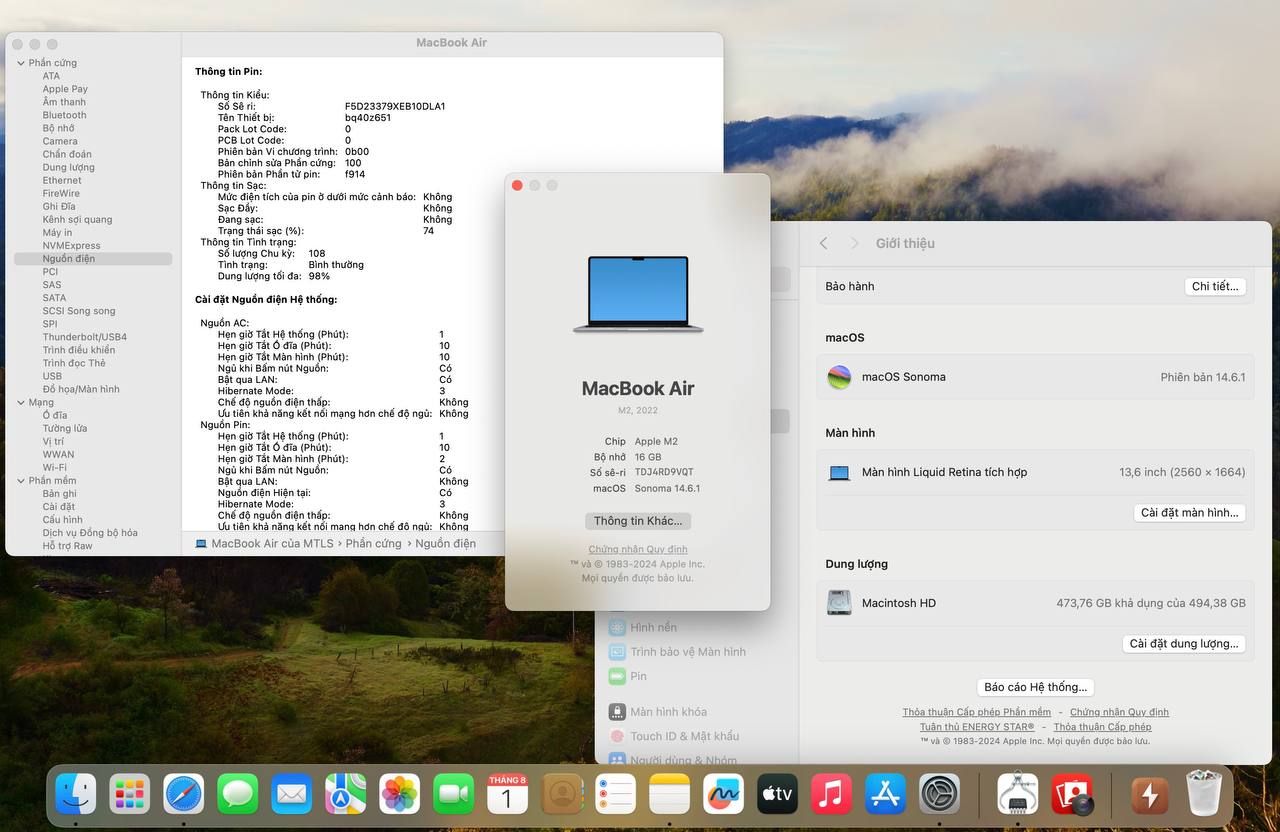Screen dimensions: 1280x832
Task: Open Photo Booth from the Dock
Action: [1072, 794]
